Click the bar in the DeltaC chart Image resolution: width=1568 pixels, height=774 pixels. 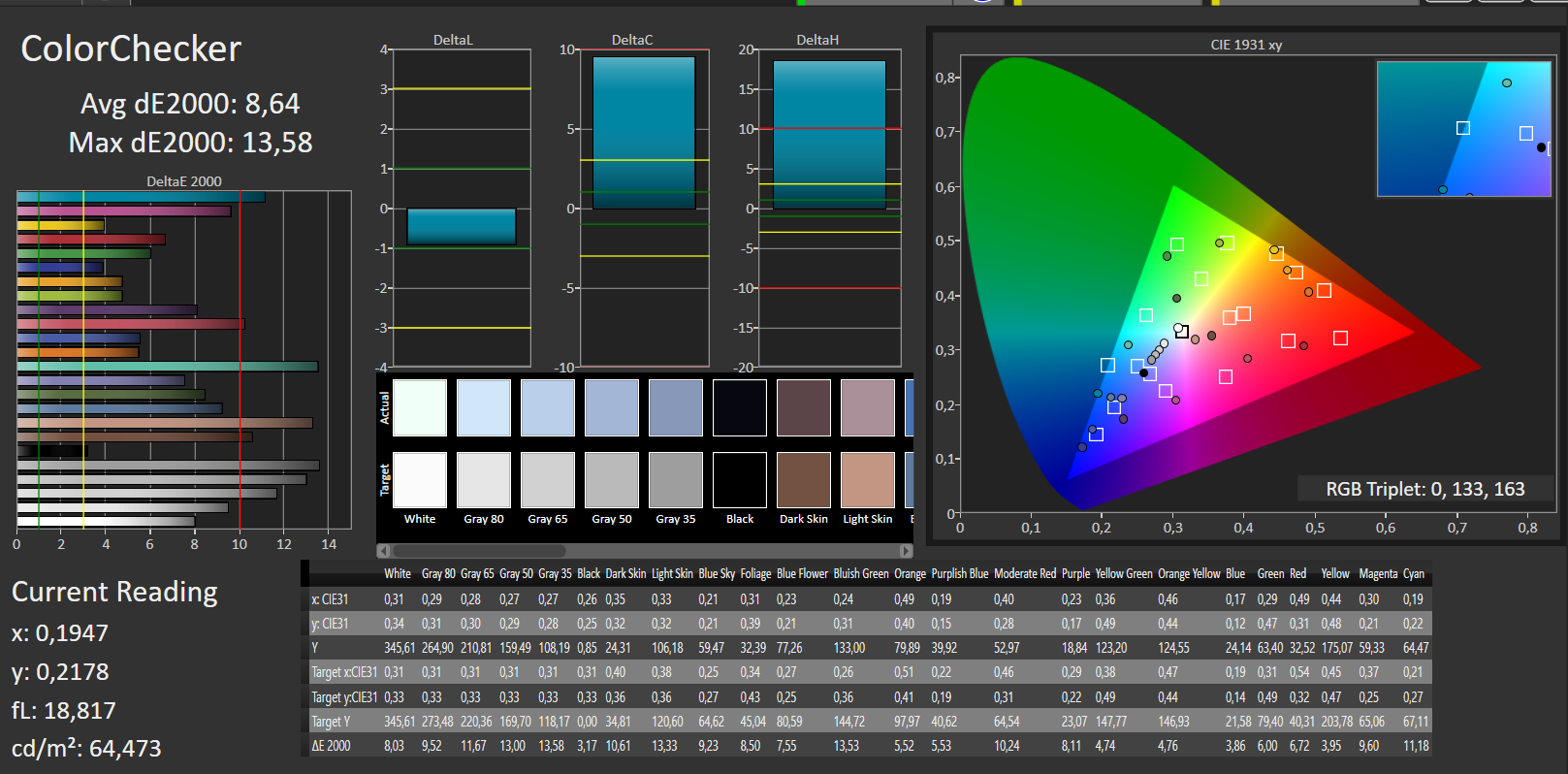pyautogui.click(x=644, y=133)
